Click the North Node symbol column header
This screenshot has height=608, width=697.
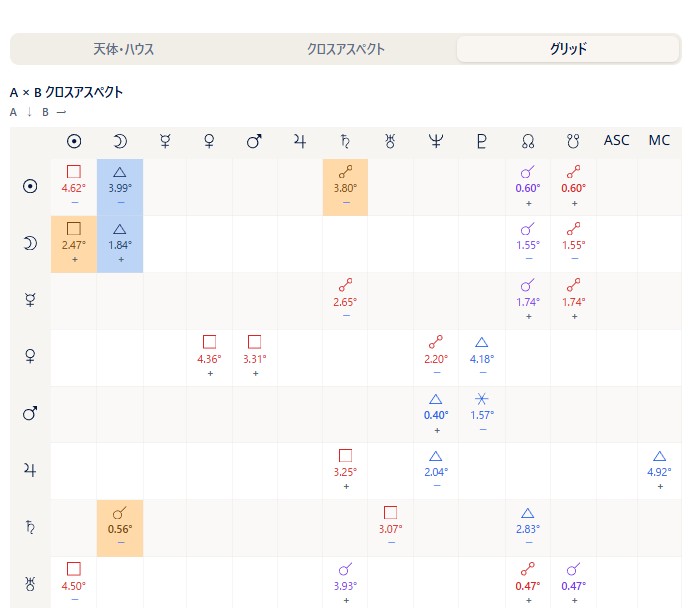click(x=528, y=141)
